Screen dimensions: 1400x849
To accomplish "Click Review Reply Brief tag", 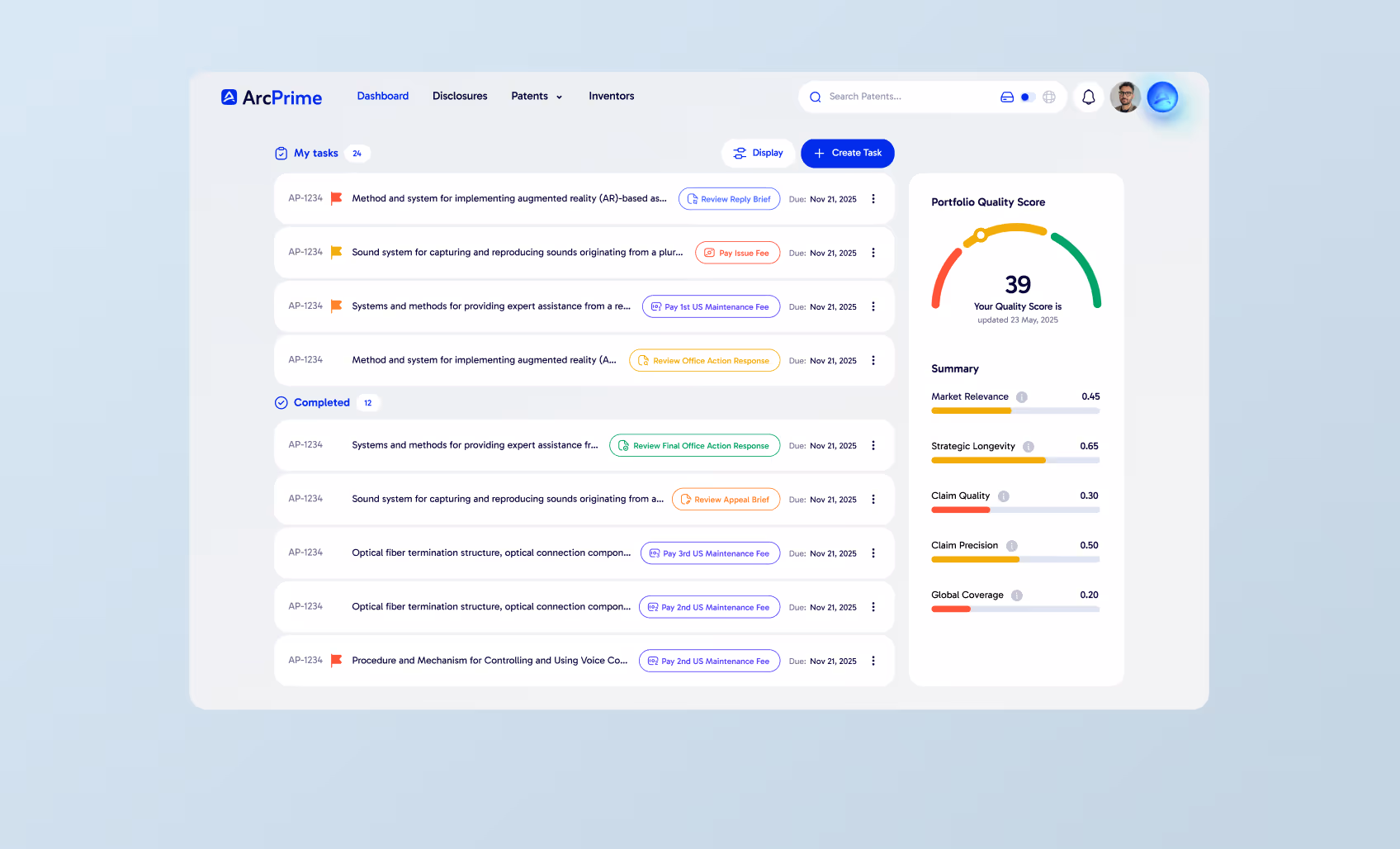I will click(x=729, y=199).
